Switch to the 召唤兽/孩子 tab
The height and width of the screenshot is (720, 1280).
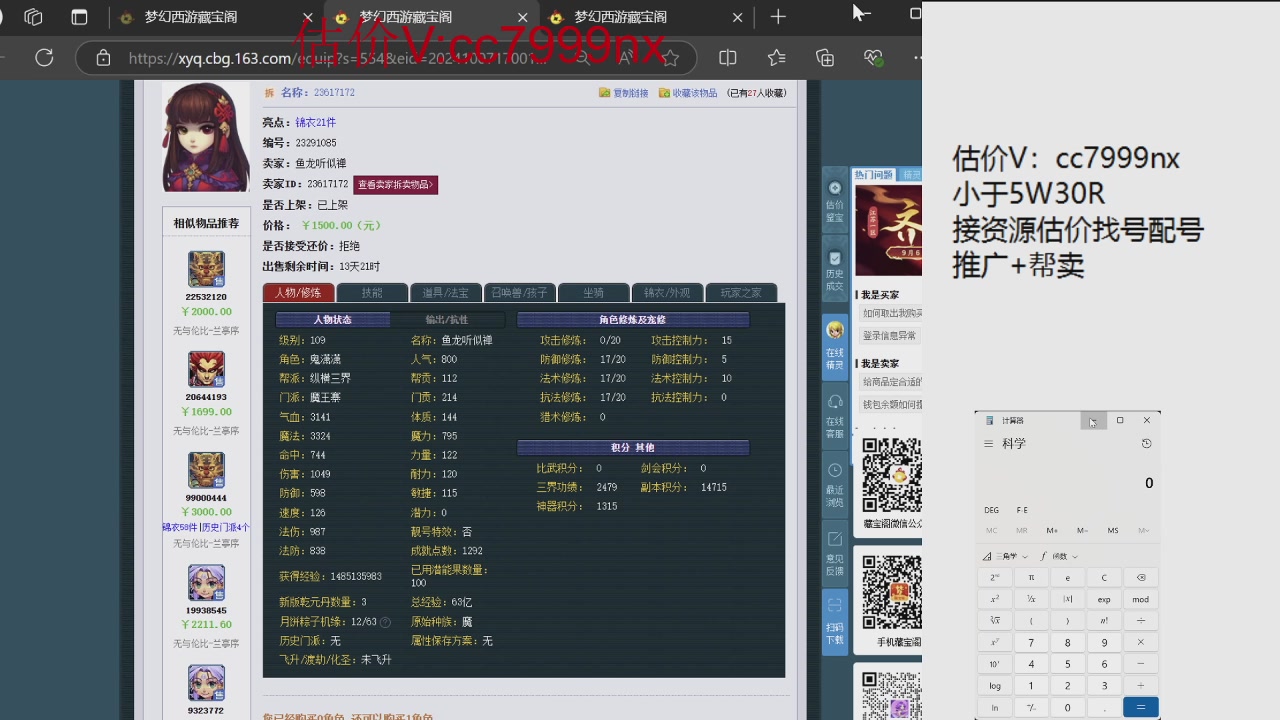tap(520, 293)
